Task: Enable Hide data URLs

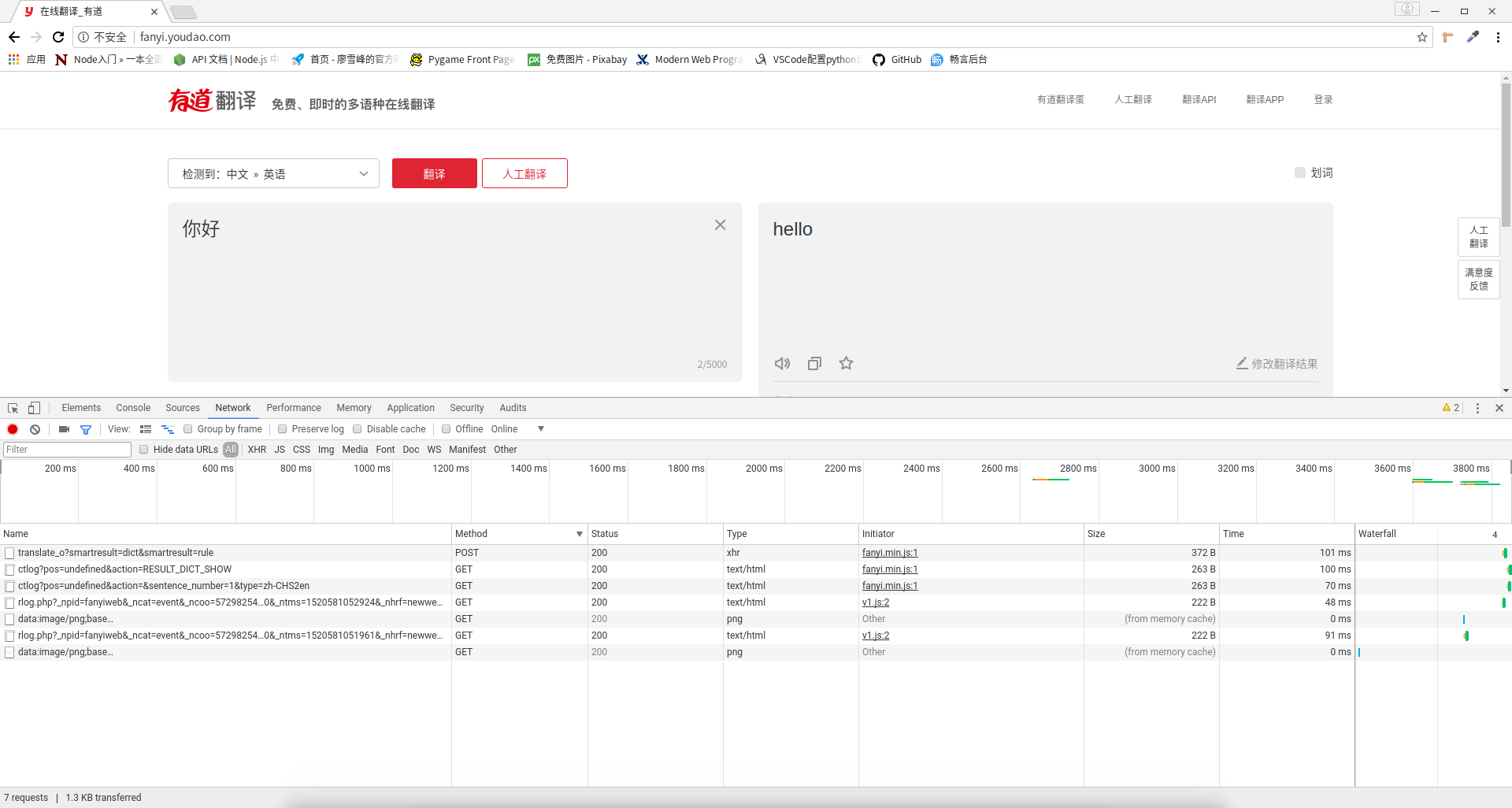Action: pyautogui.click(x=143, y=450)
